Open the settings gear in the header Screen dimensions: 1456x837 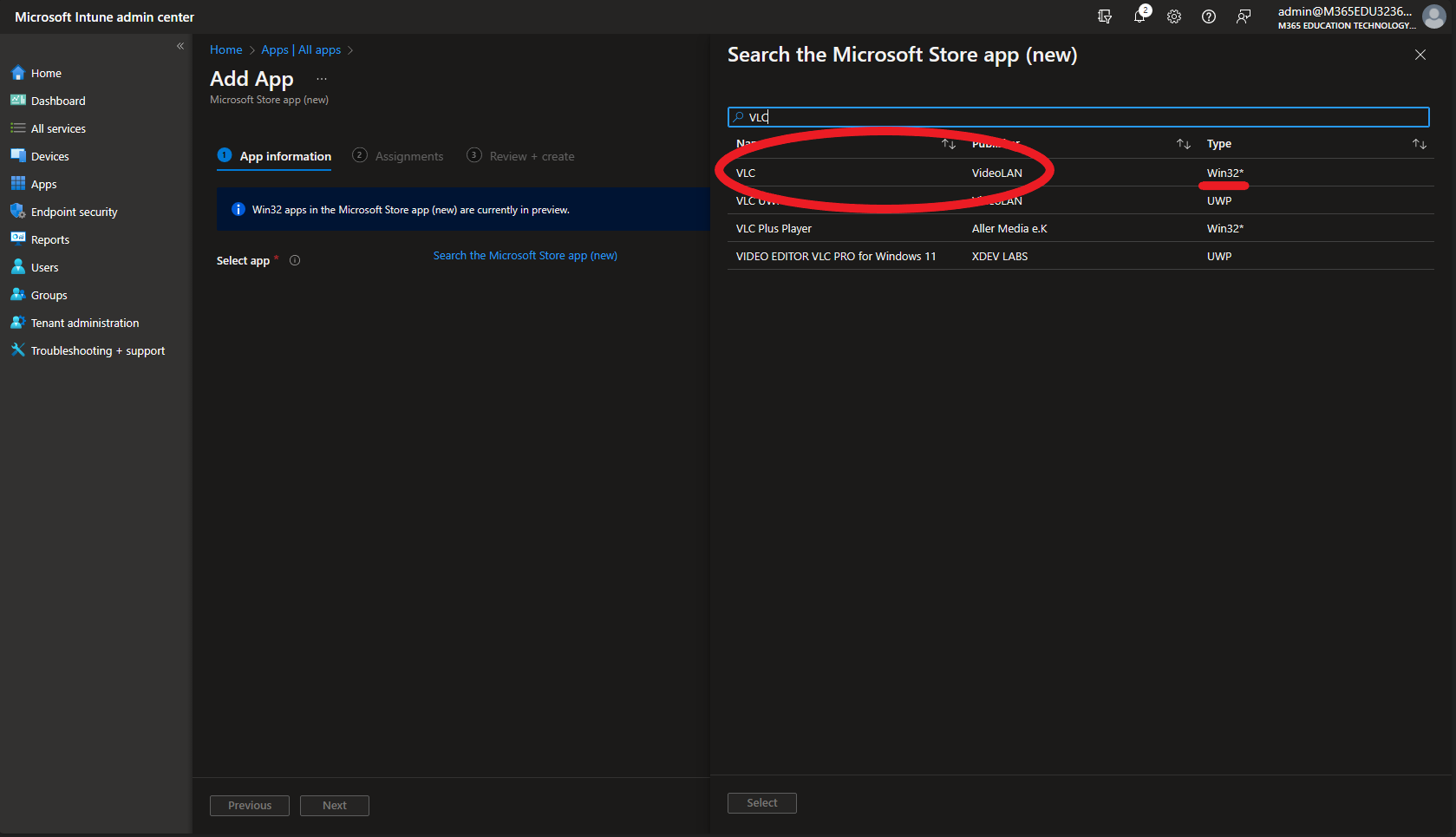click(x=1174, y=16)
